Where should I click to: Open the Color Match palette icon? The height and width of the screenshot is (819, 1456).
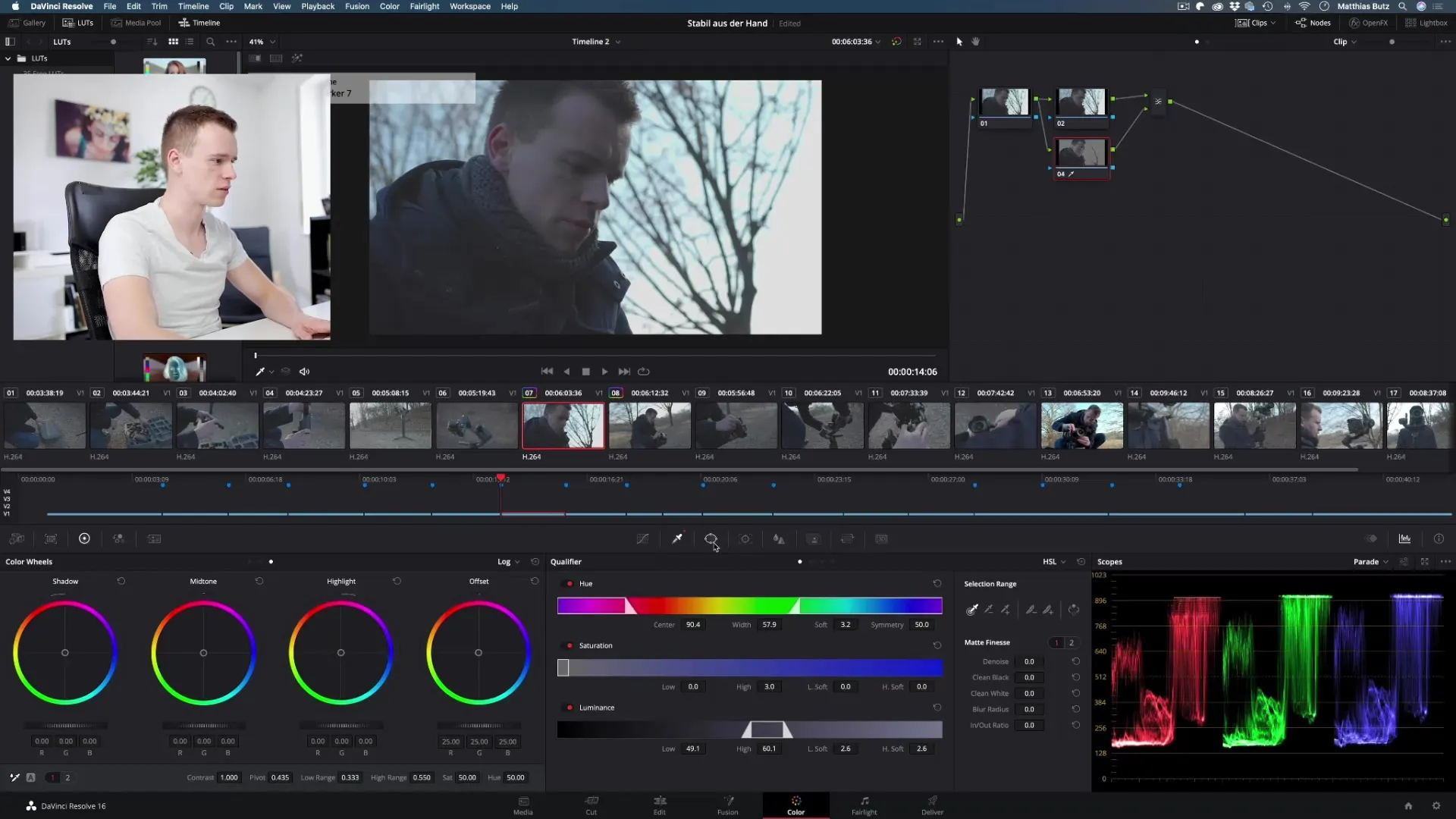[51, 539]
